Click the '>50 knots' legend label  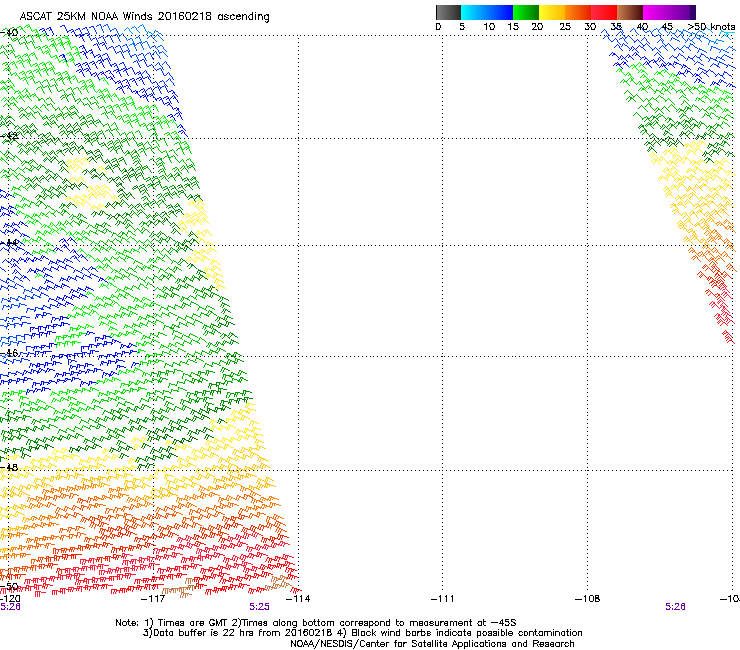pyautogui.click(x=711, y=27)
